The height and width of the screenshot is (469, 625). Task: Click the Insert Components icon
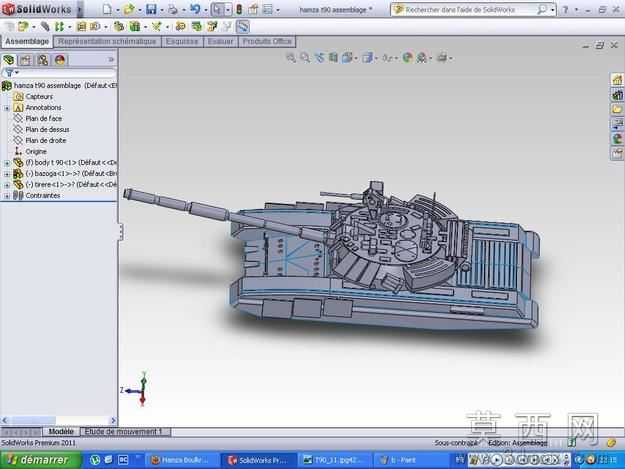click(23, 27)
